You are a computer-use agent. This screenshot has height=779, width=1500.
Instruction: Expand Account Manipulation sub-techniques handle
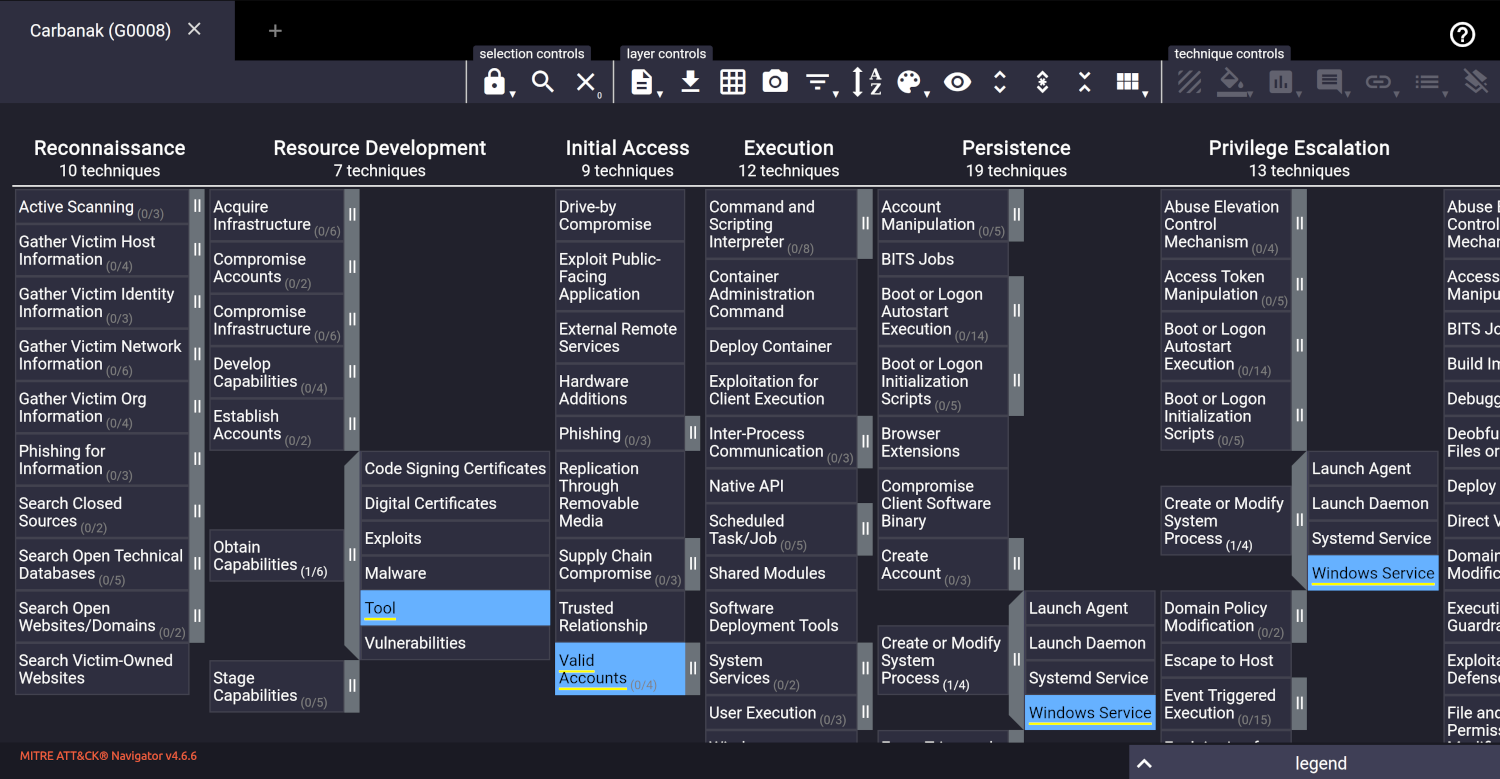coord(1016,215)
